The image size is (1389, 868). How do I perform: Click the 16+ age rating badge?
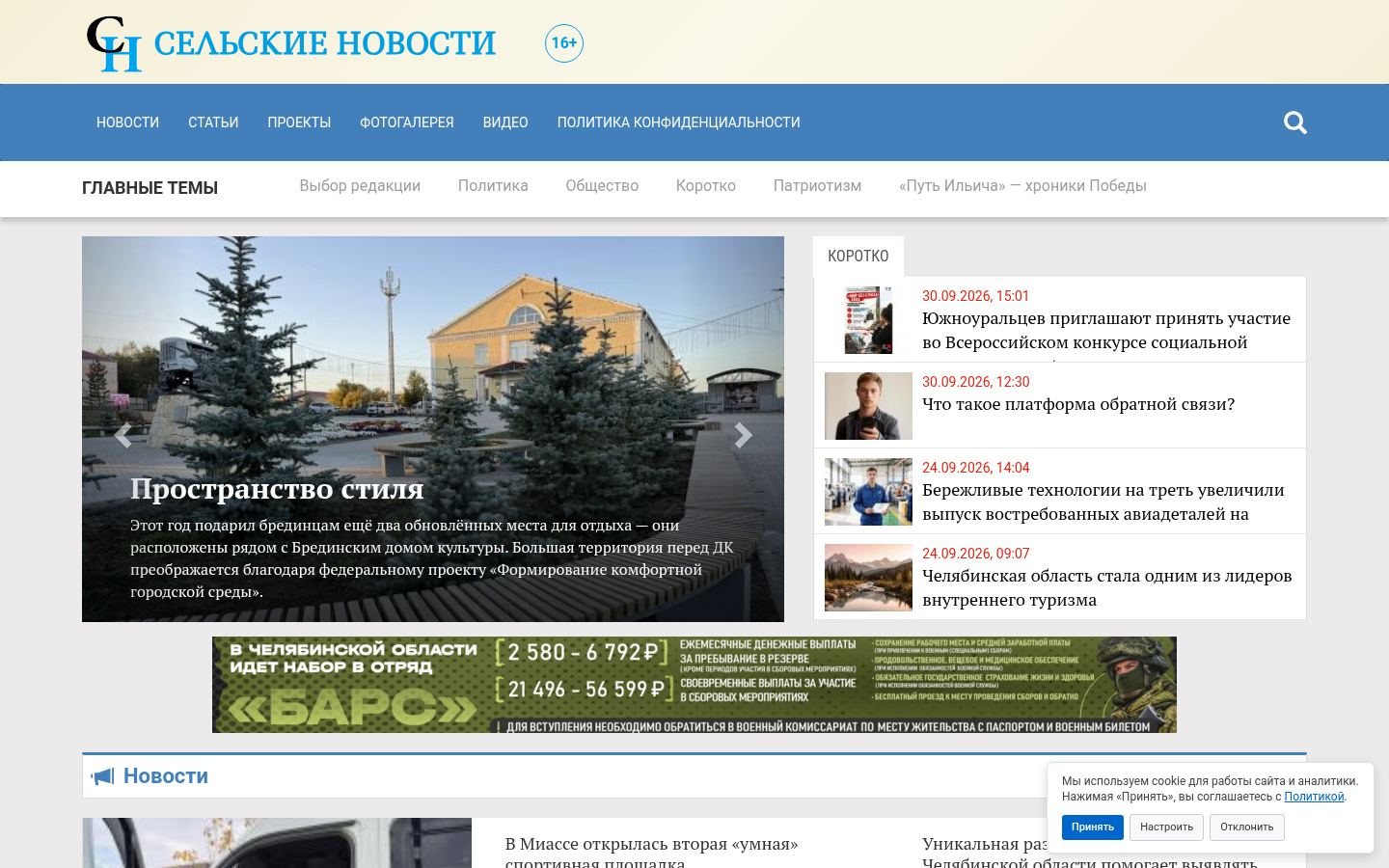tap(564, 43)
